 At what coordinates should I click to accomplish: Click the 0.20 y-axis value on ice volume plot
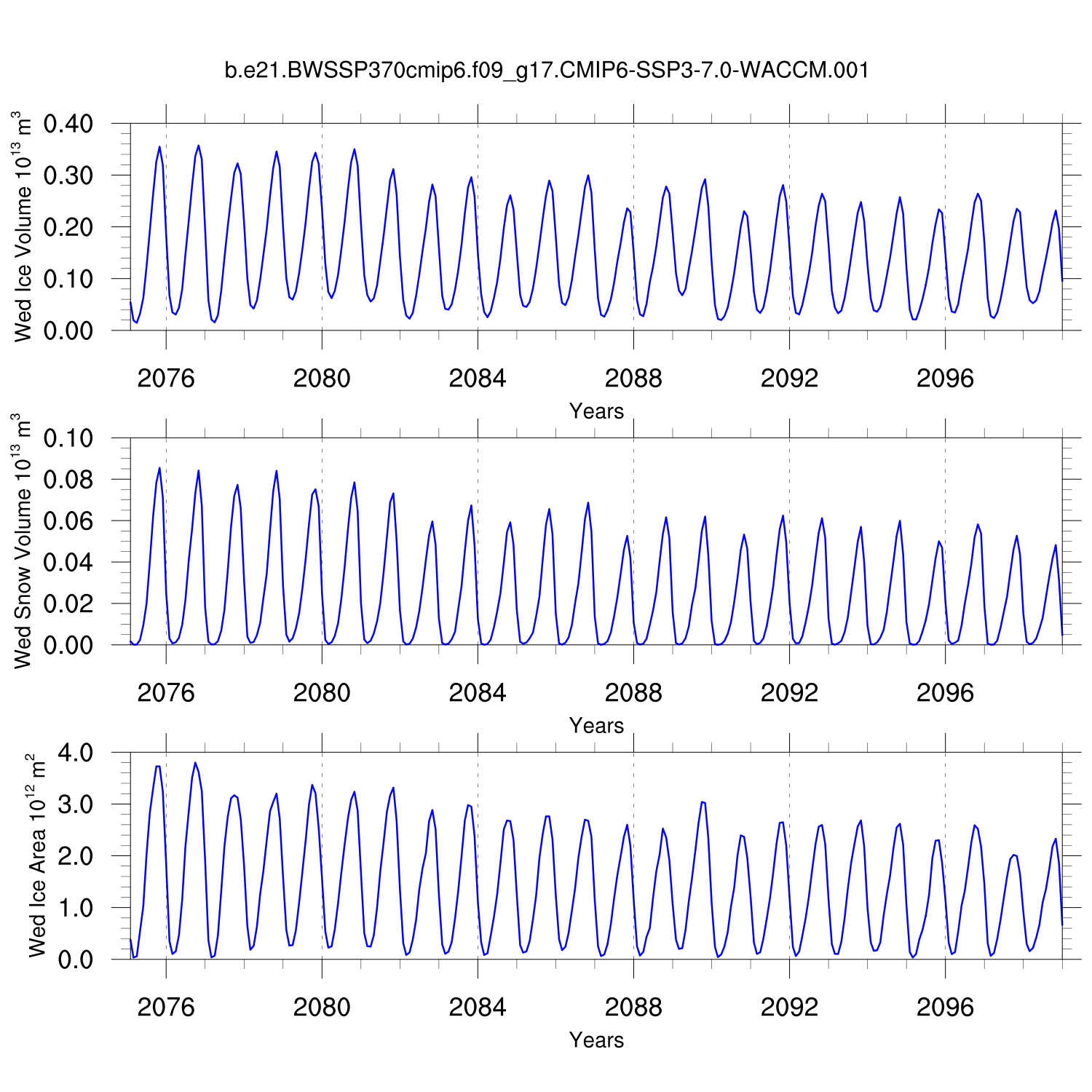click(x=68, y=227)
